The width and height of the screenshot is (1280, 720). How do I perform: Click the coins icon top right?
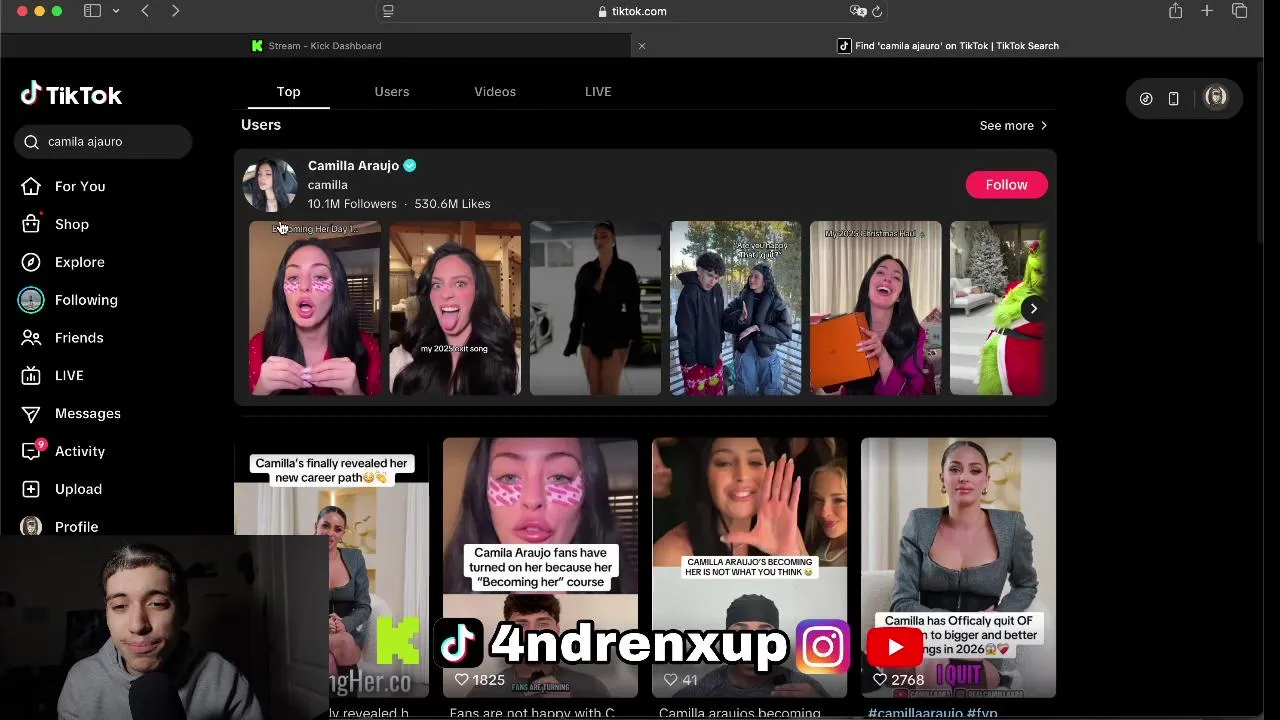point(1146,98)
